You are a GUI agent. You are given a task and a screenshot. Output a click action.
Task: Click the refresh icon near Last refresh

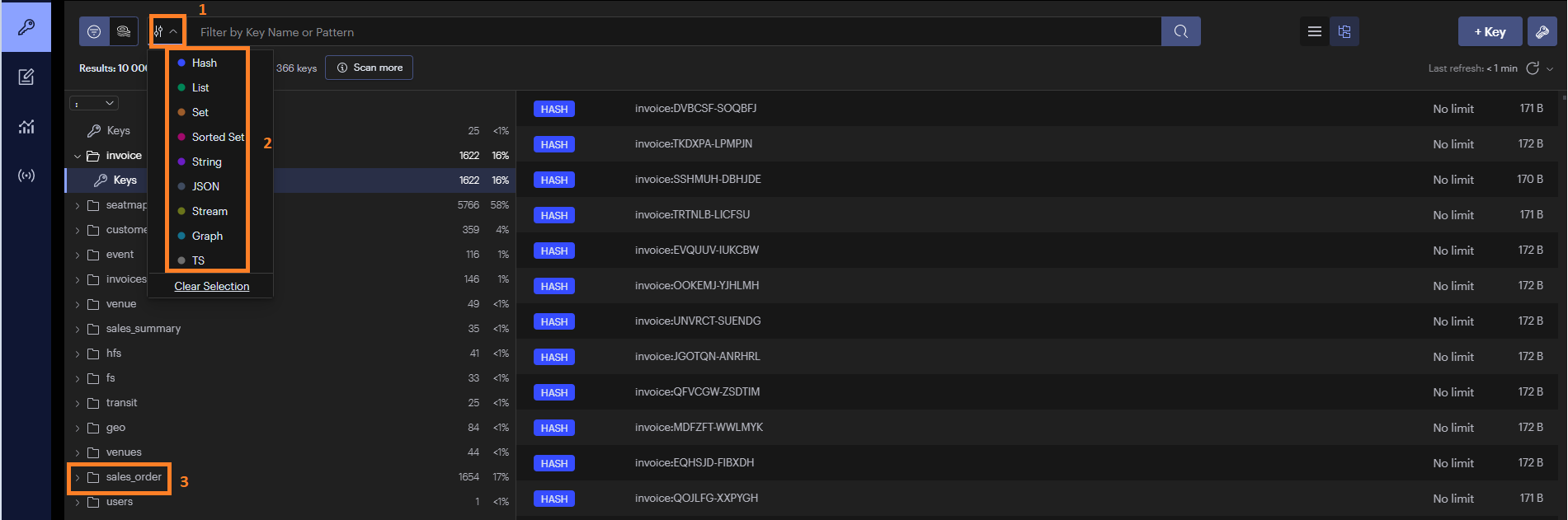click(x=1533, y=68)
